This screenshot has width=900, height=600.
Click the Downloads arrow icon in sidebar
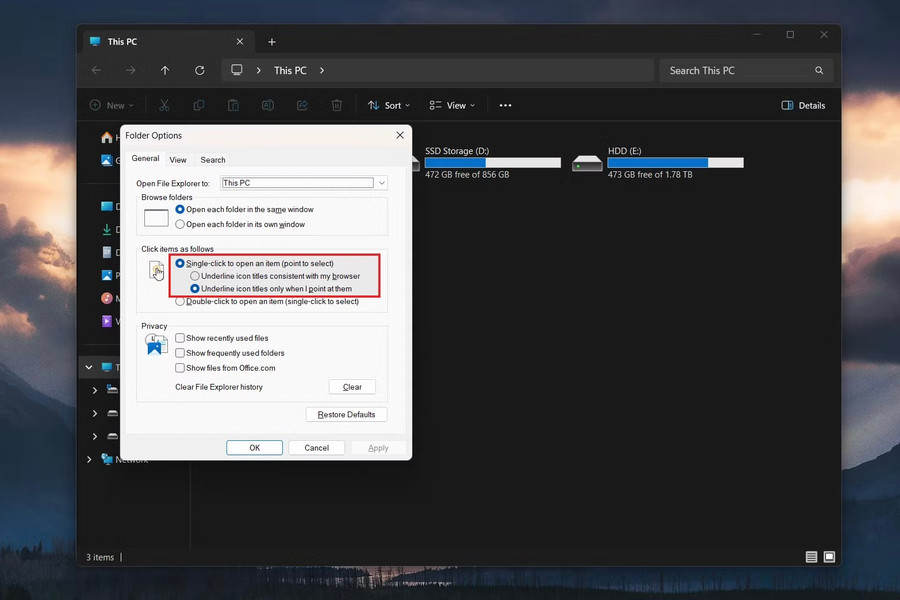(x=107, y=229)
